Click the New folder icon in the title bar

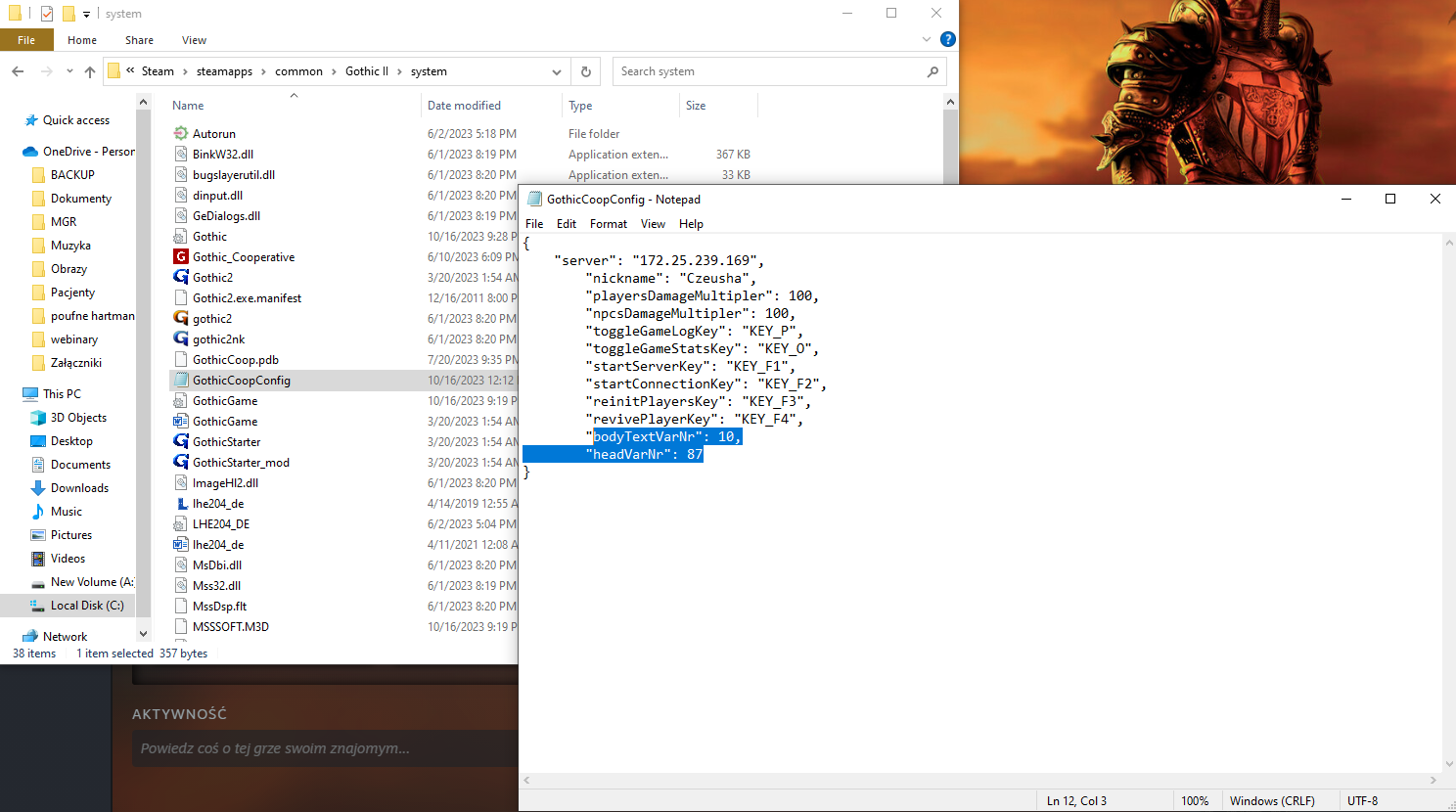[x=68, y=14]
